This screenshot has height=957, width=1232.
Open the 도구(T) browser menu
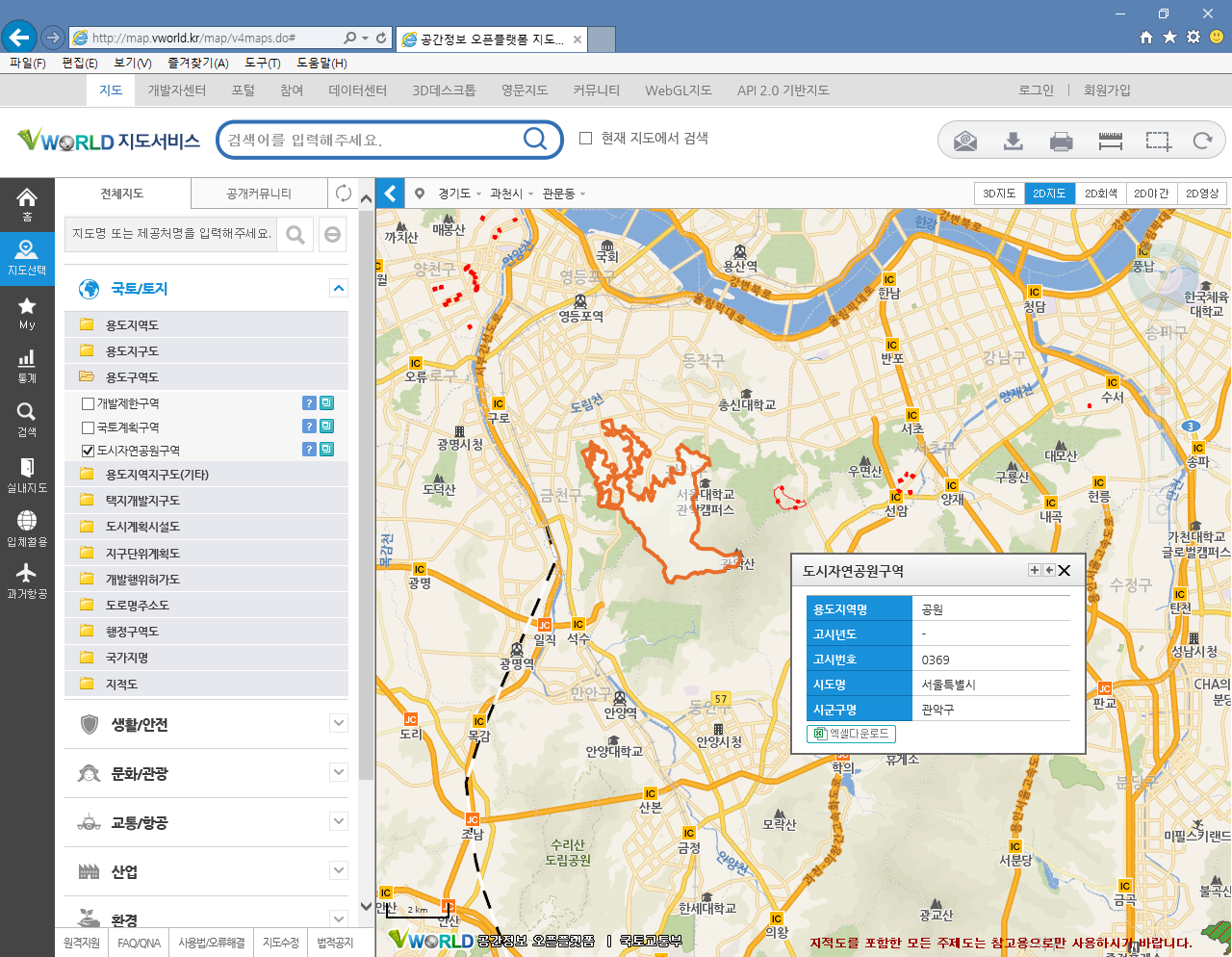[262, 63]
